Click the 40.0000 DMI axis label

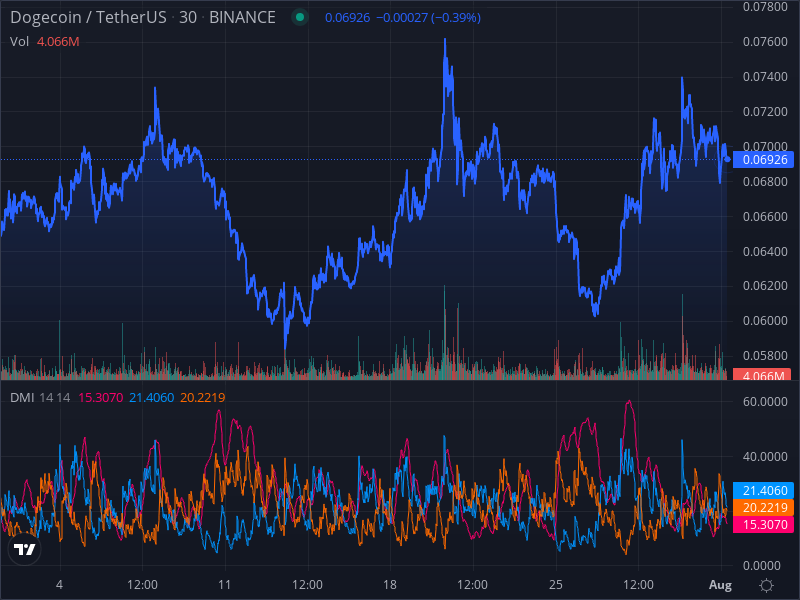[x=765, y=457]
